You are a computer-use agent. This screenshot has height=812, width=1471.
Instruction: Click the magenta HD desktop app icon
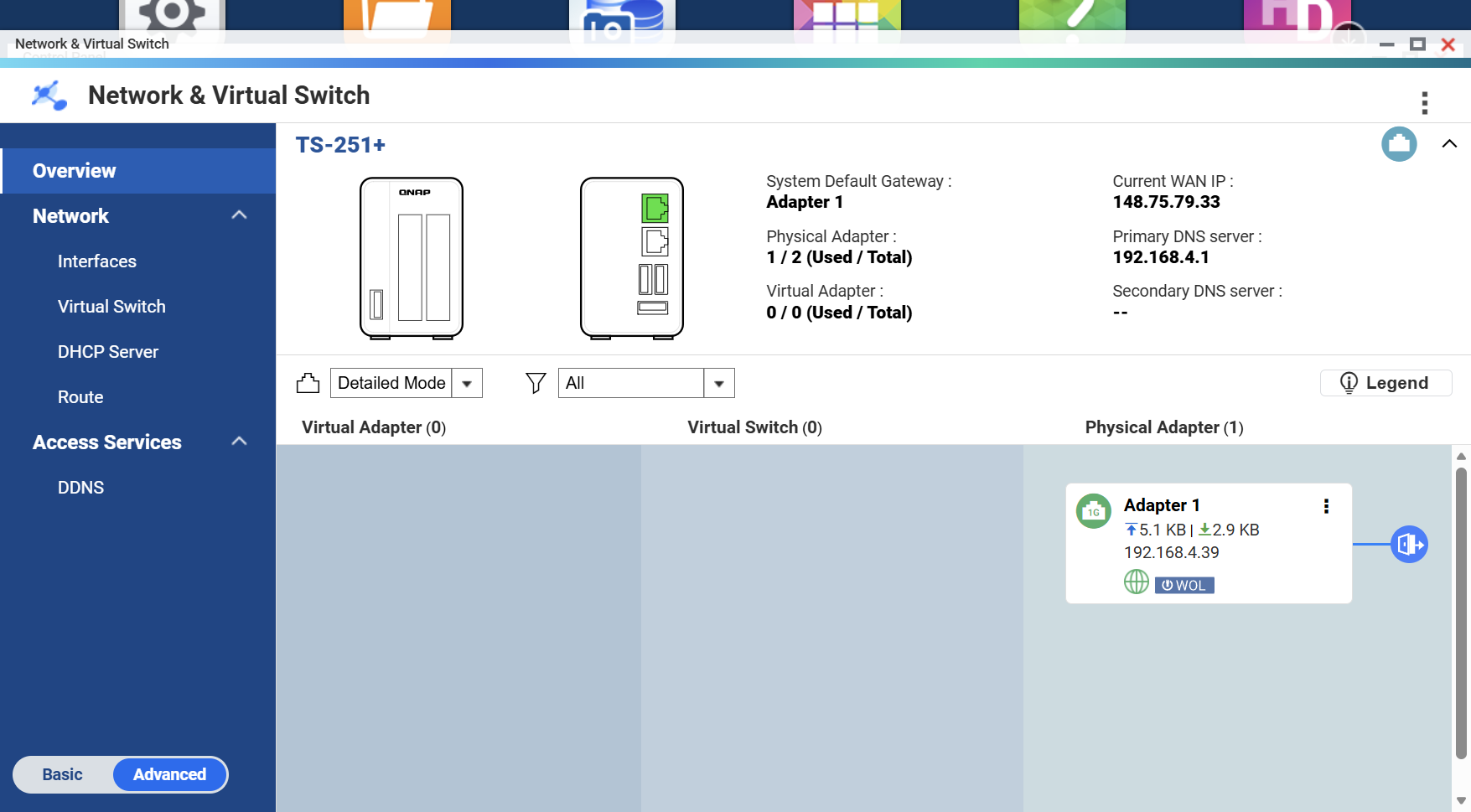click(x=1297, y=15)
